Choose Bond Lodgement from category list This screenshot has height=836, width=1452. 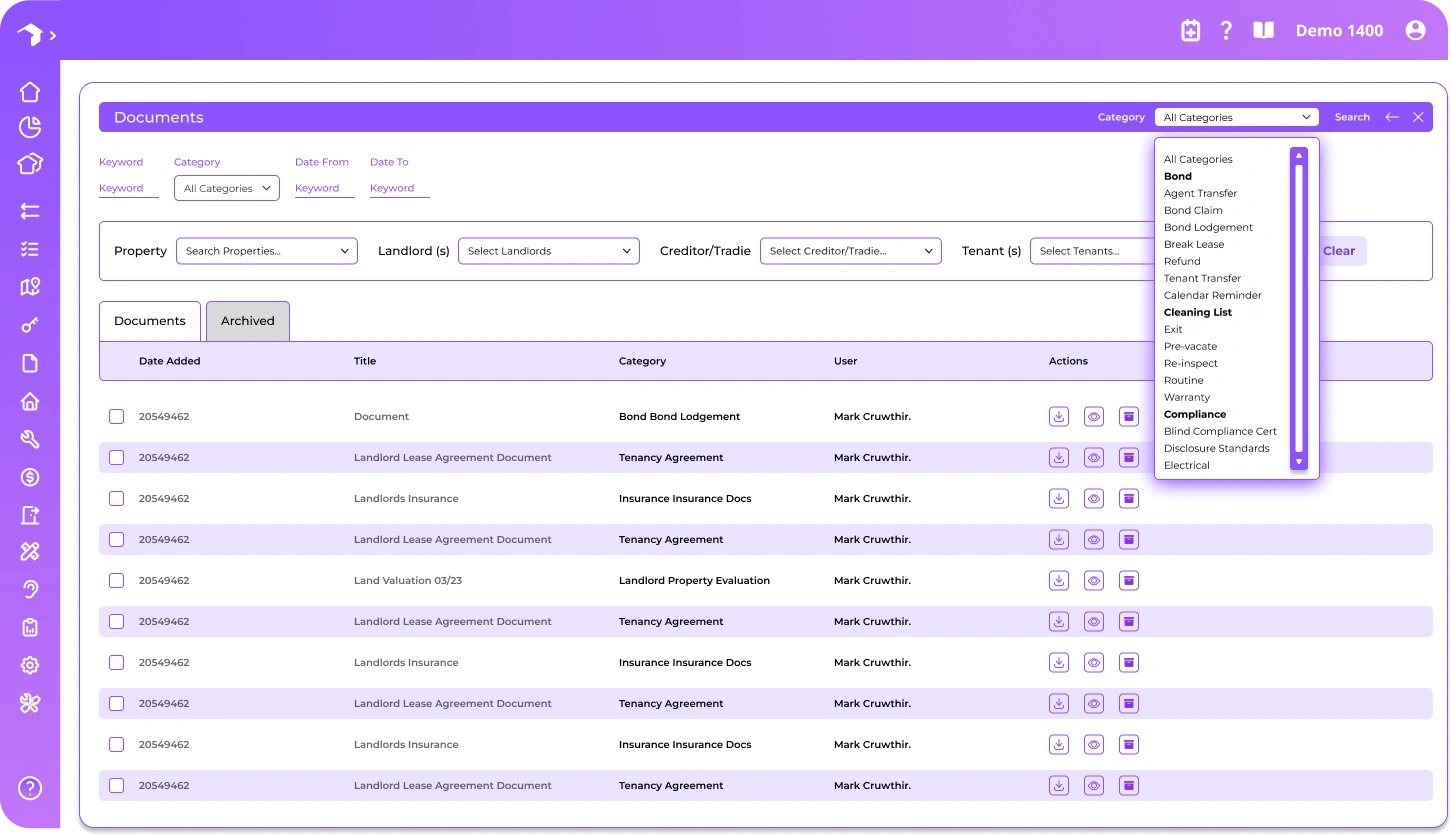[1208, 227]
